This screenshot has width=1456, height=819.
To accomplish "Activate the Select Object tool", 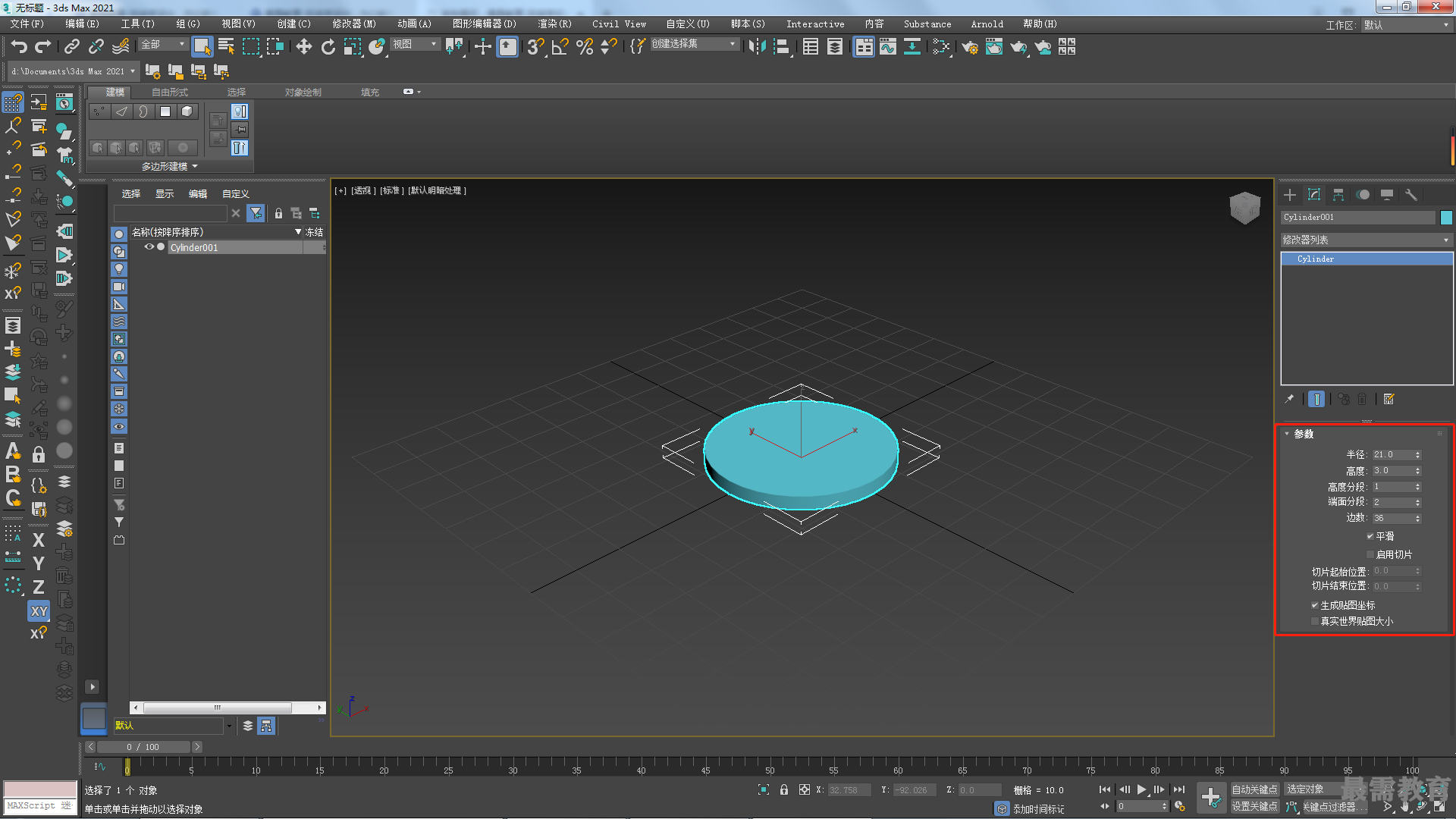I will point(202,47).
